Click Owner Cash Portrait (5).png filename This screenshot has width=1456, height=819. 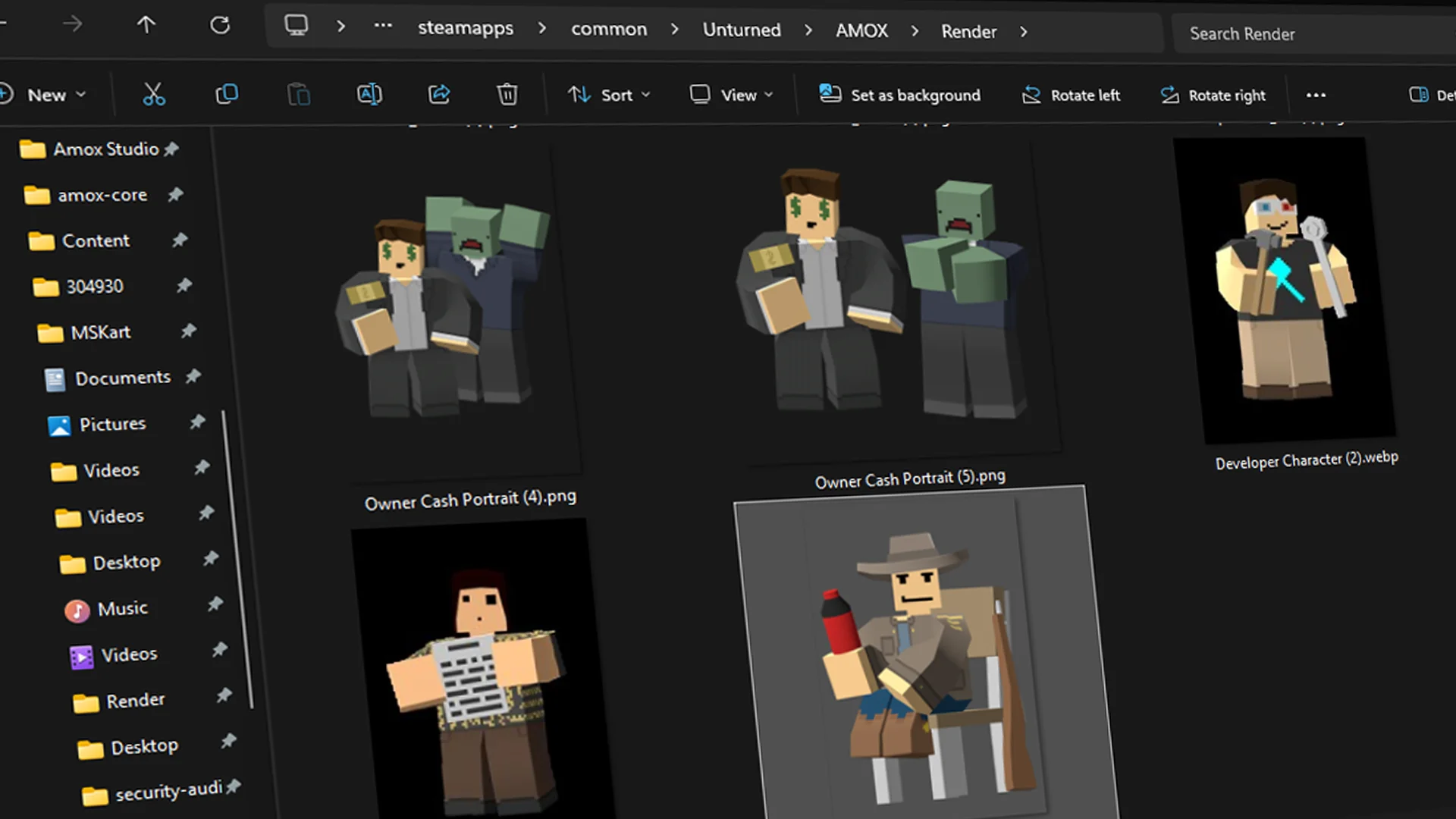tap(910, 479)
